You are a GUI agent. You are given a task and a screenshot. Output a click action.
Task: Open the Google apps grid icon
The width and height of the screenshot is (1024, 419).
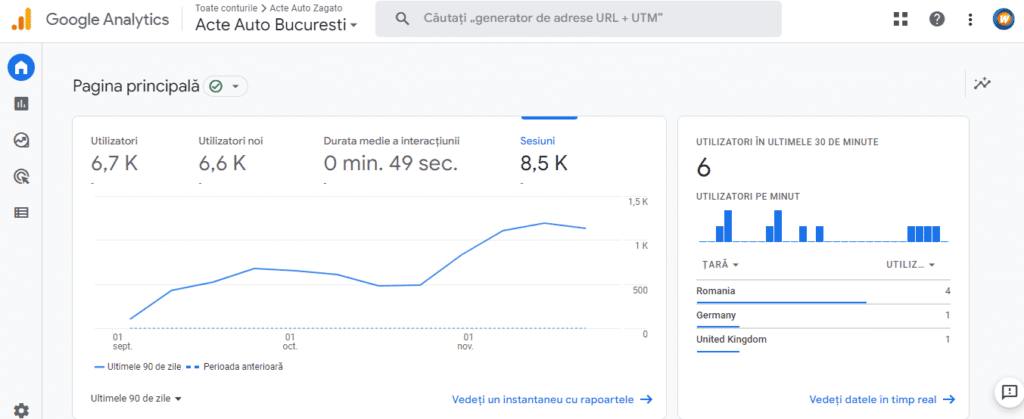(900, 19)
